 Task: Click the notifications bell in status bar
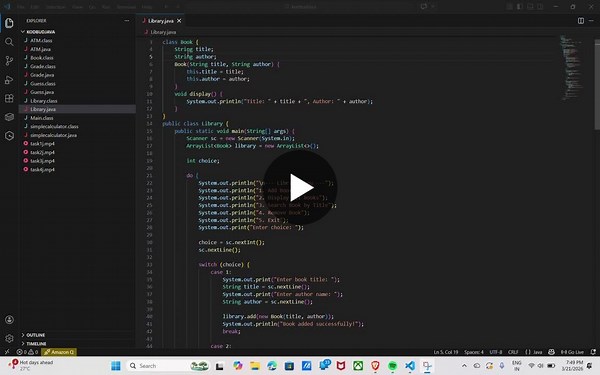[x=593, y=352]
